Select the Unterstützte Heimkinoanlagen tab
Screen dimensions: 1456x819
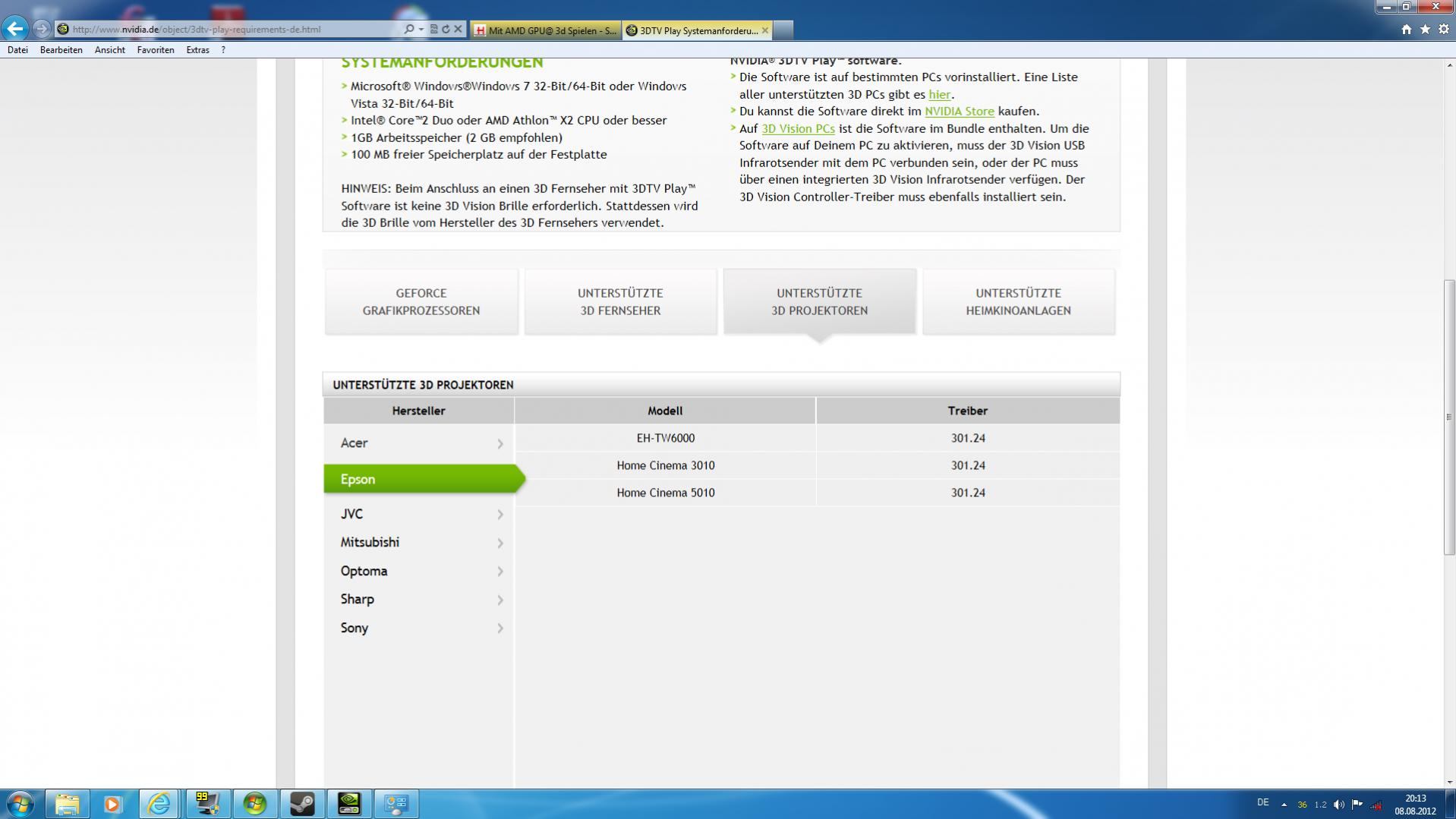1018,301
